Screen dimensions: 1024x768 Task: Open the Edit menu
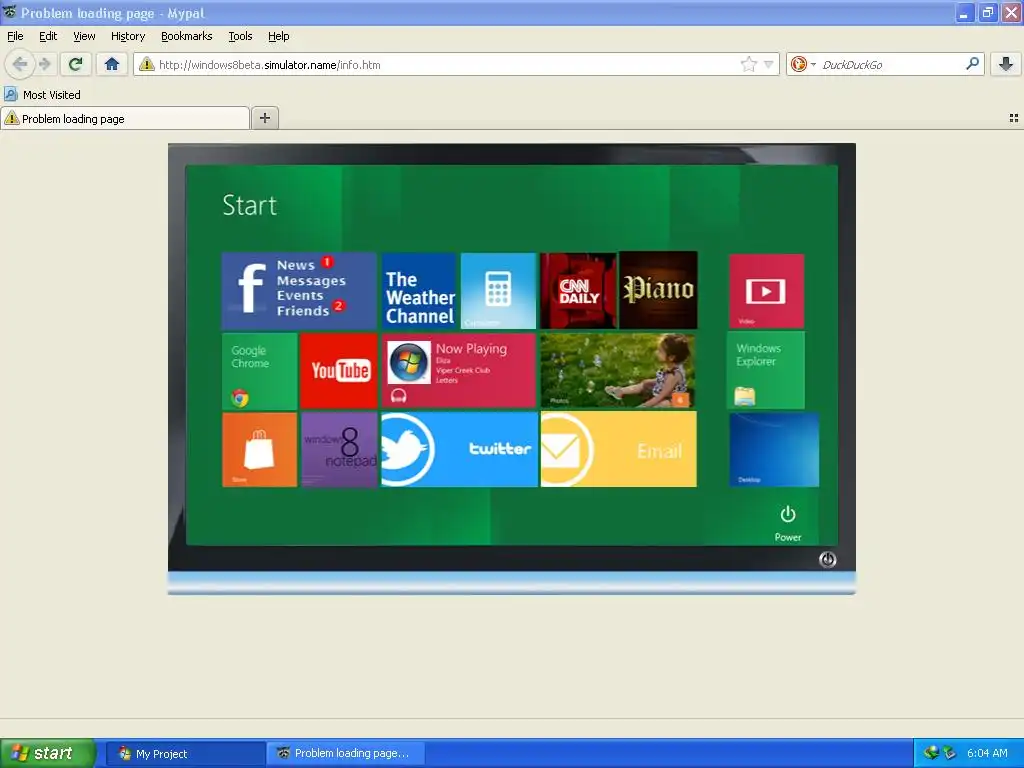[x=48, y=36]
